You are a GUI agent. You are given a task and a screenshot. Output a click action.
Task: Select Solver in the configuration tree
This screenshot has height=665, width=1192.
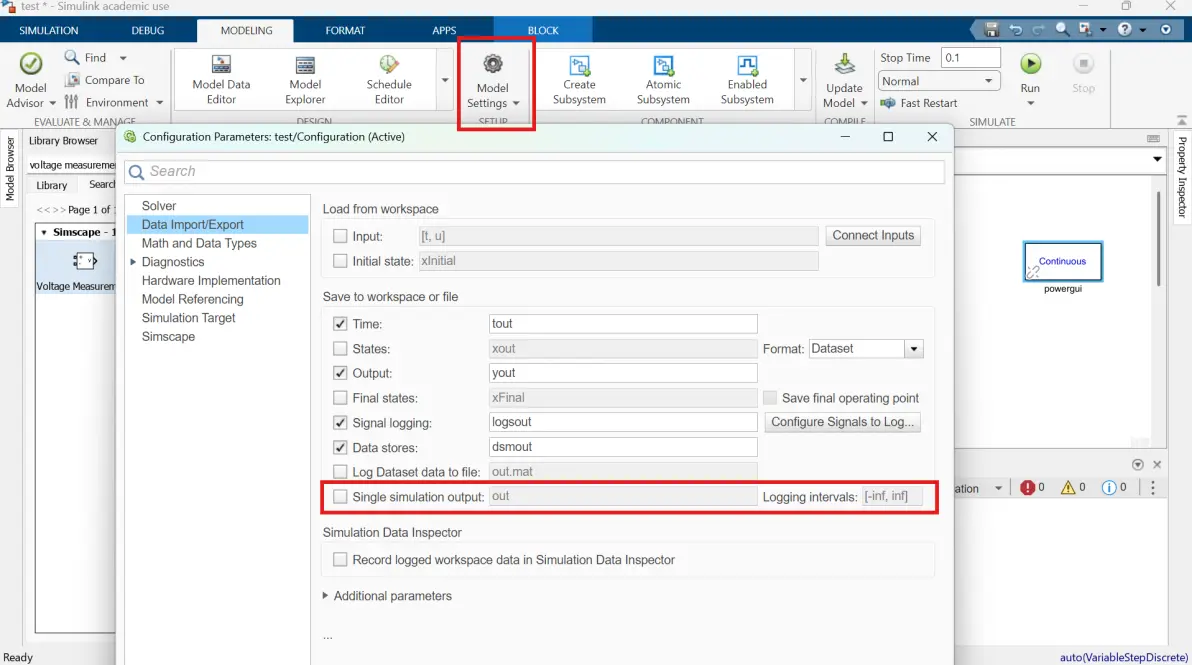tap(159, 206)
